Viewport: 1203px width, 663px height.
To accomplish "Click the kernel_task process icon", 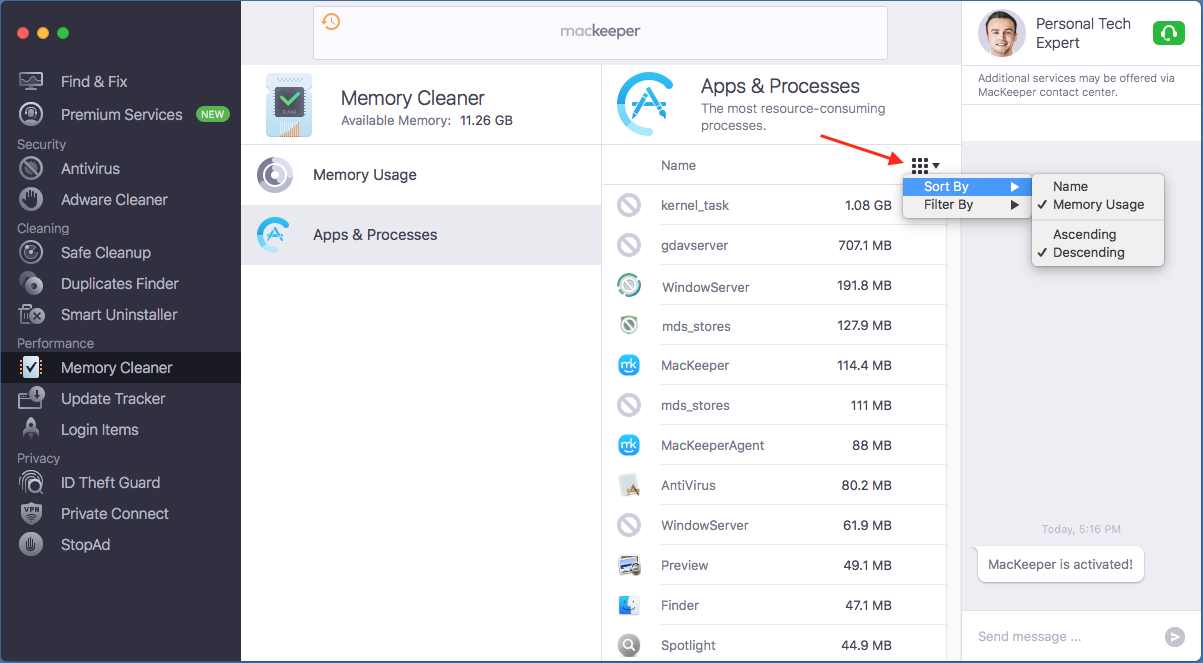I will coord(629,205).
